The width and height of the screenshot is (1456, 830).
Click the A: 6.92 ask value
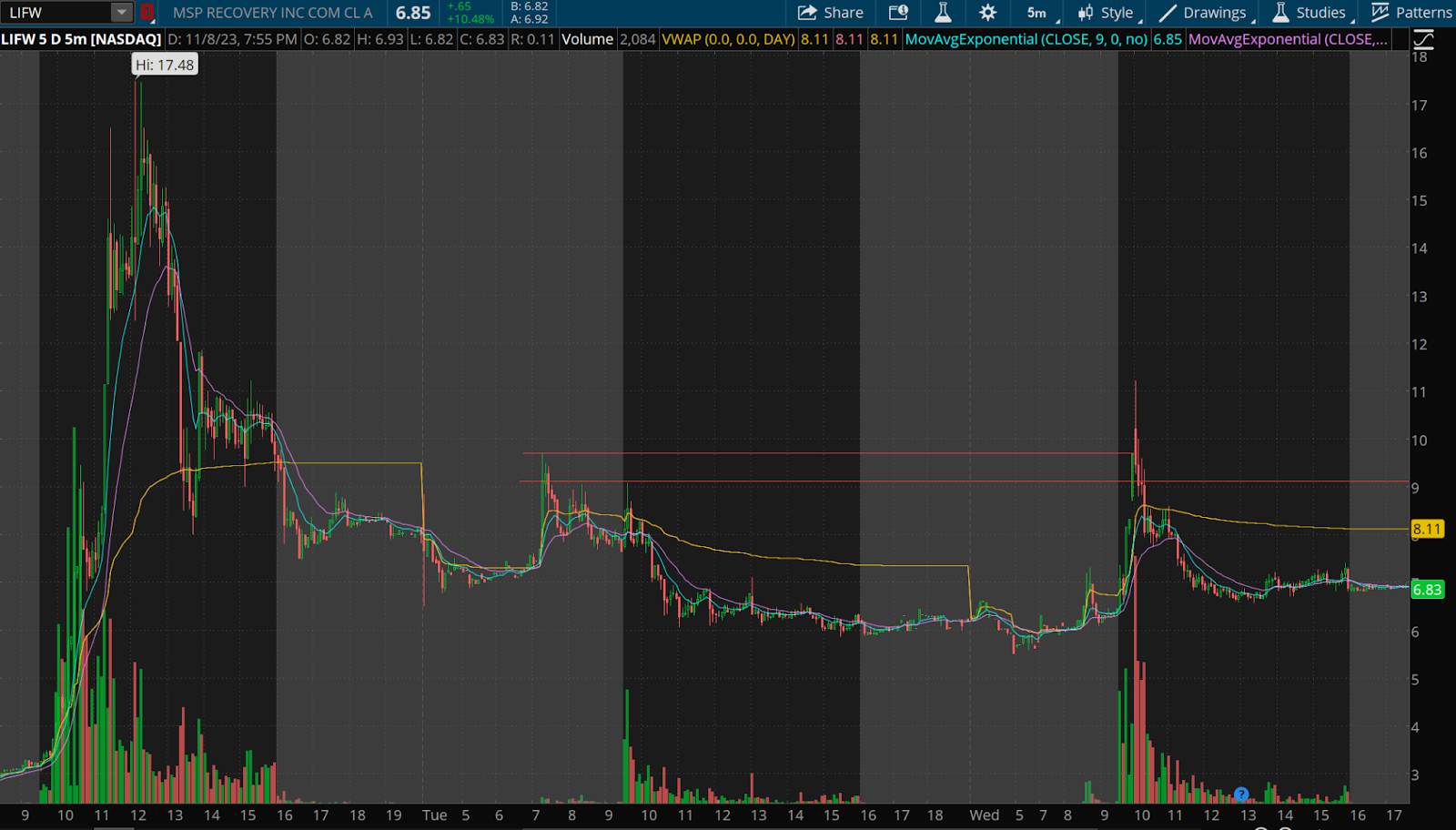(x=530, y=19)
